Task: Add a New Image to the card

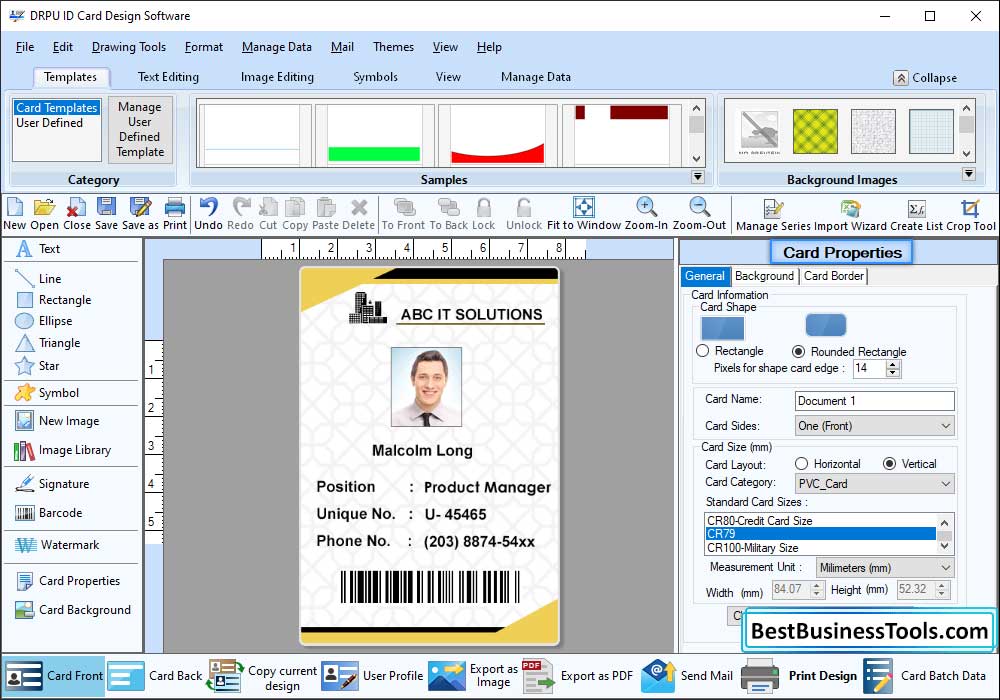Action: (x=57, y=421)
